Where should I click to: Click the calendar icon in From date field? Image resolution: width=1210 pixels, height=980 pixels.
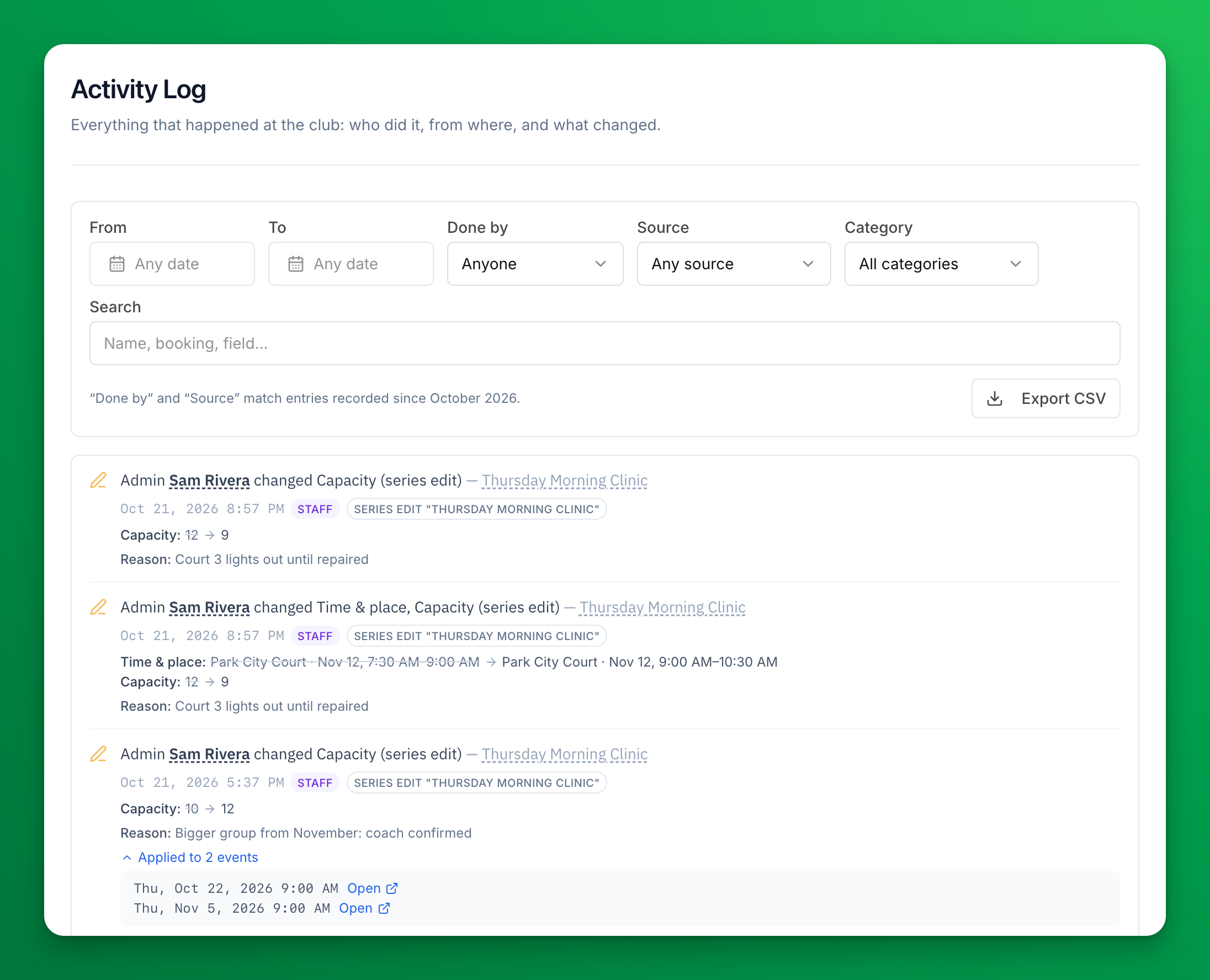[117, 264]
